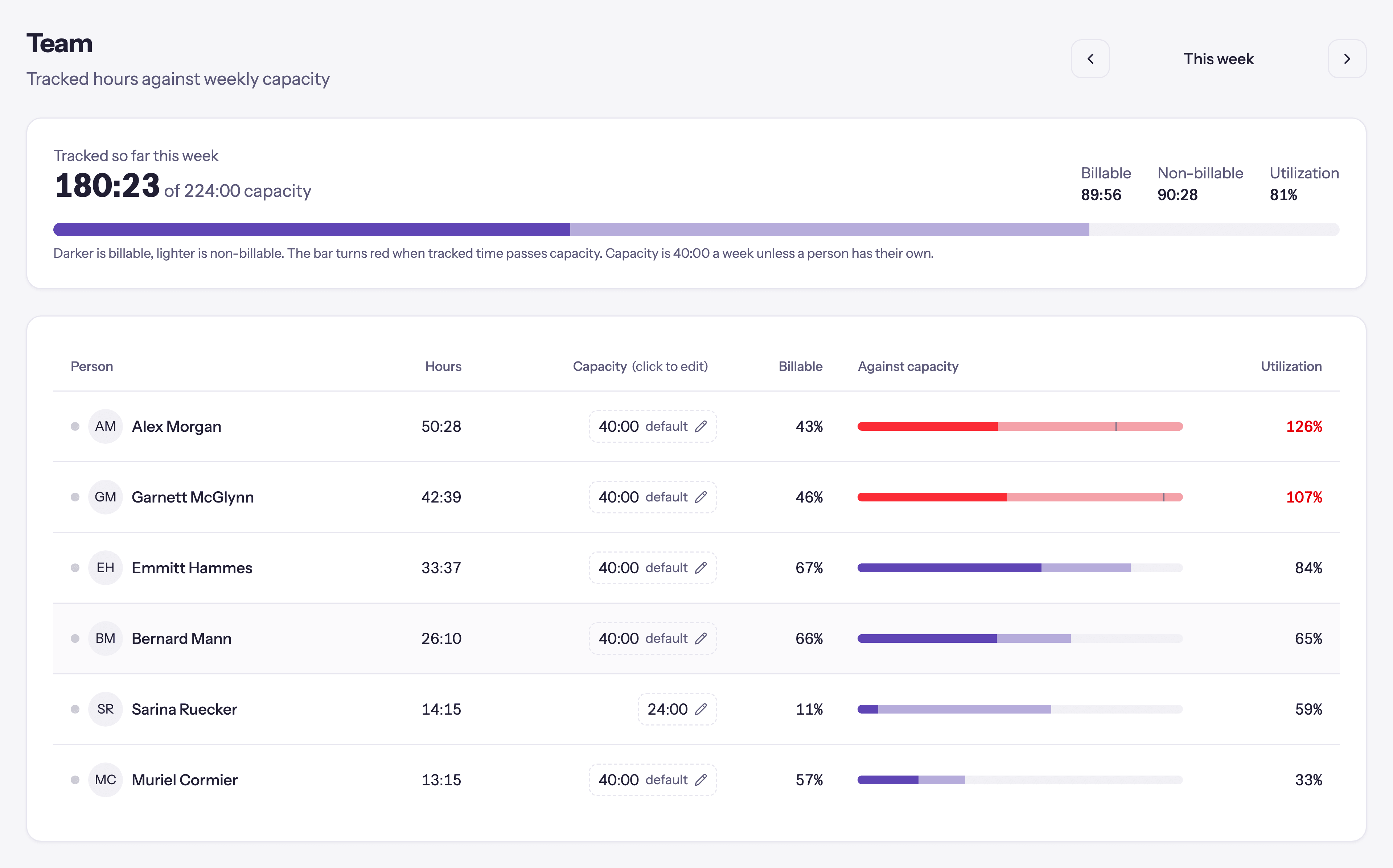Click Muriel Cormier's MC avatar
The height and width of the screenshot is (868, 1393).
(105, 780)
